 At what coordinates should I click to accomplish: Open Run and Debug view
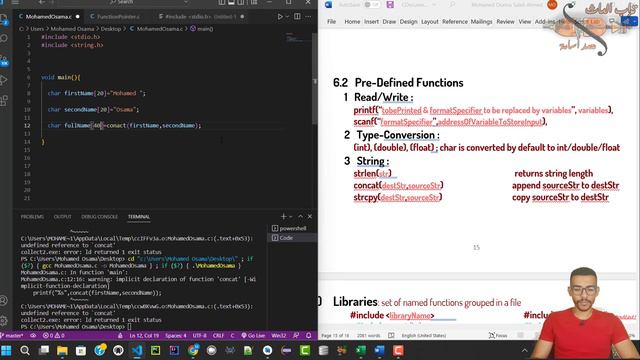(4, 80)
